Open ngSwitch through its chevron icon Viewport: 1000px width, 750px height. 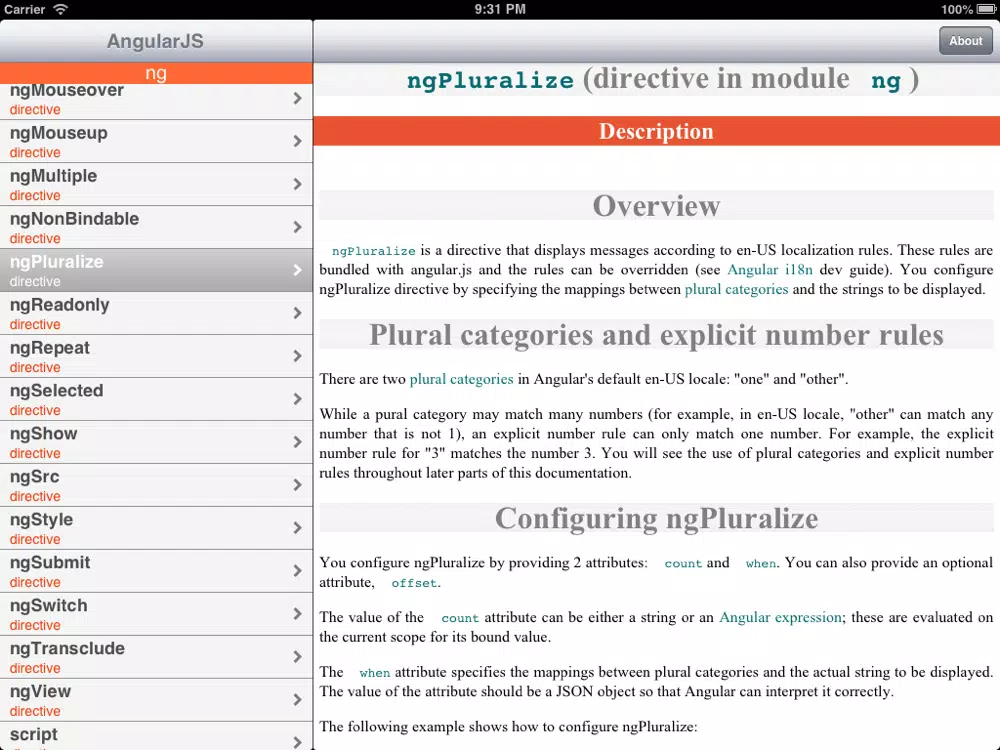pyautogui.click(x=297, y=614)
